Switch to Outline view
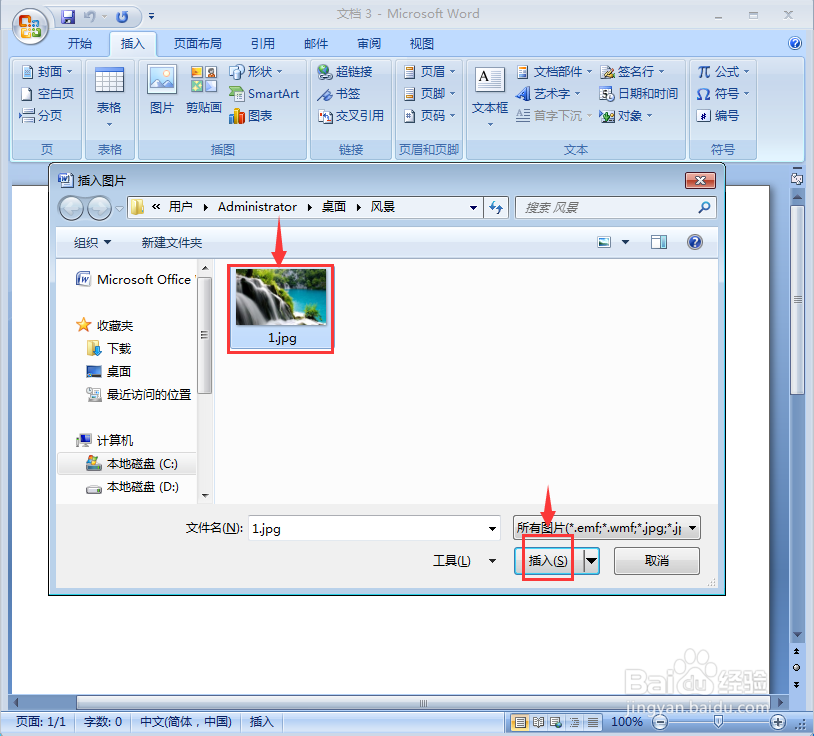Screen dimensions: 814x736 point(574,721)
